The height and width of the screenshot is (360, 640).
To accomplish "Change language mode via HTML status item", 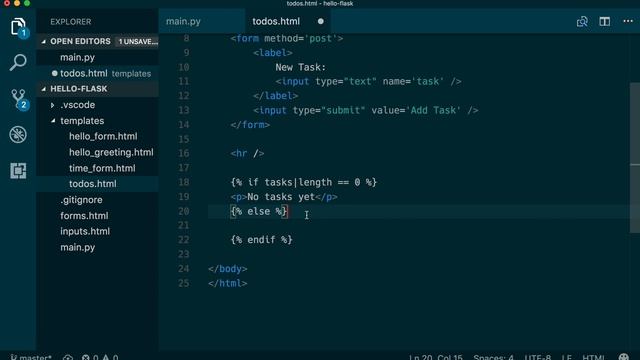I will 593,358.
